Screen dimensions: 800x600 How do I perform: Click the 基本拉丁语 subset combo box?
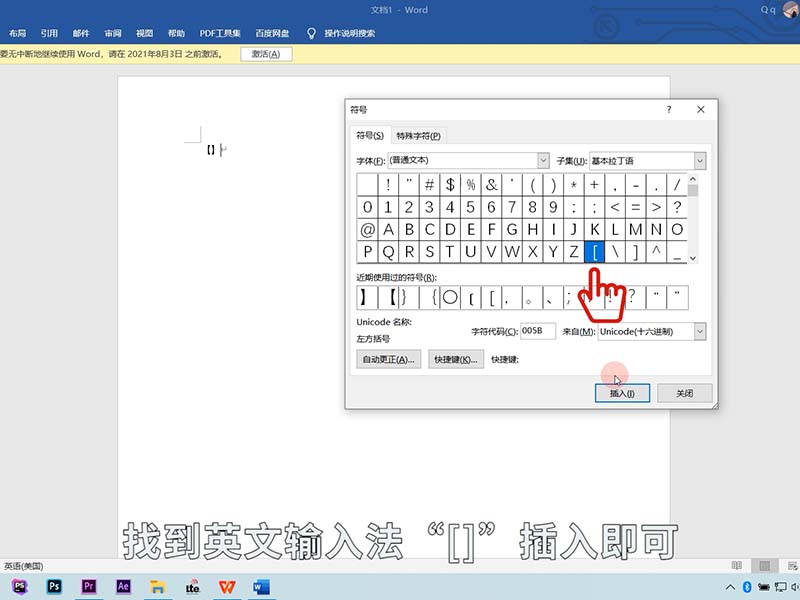pos(647,161)
